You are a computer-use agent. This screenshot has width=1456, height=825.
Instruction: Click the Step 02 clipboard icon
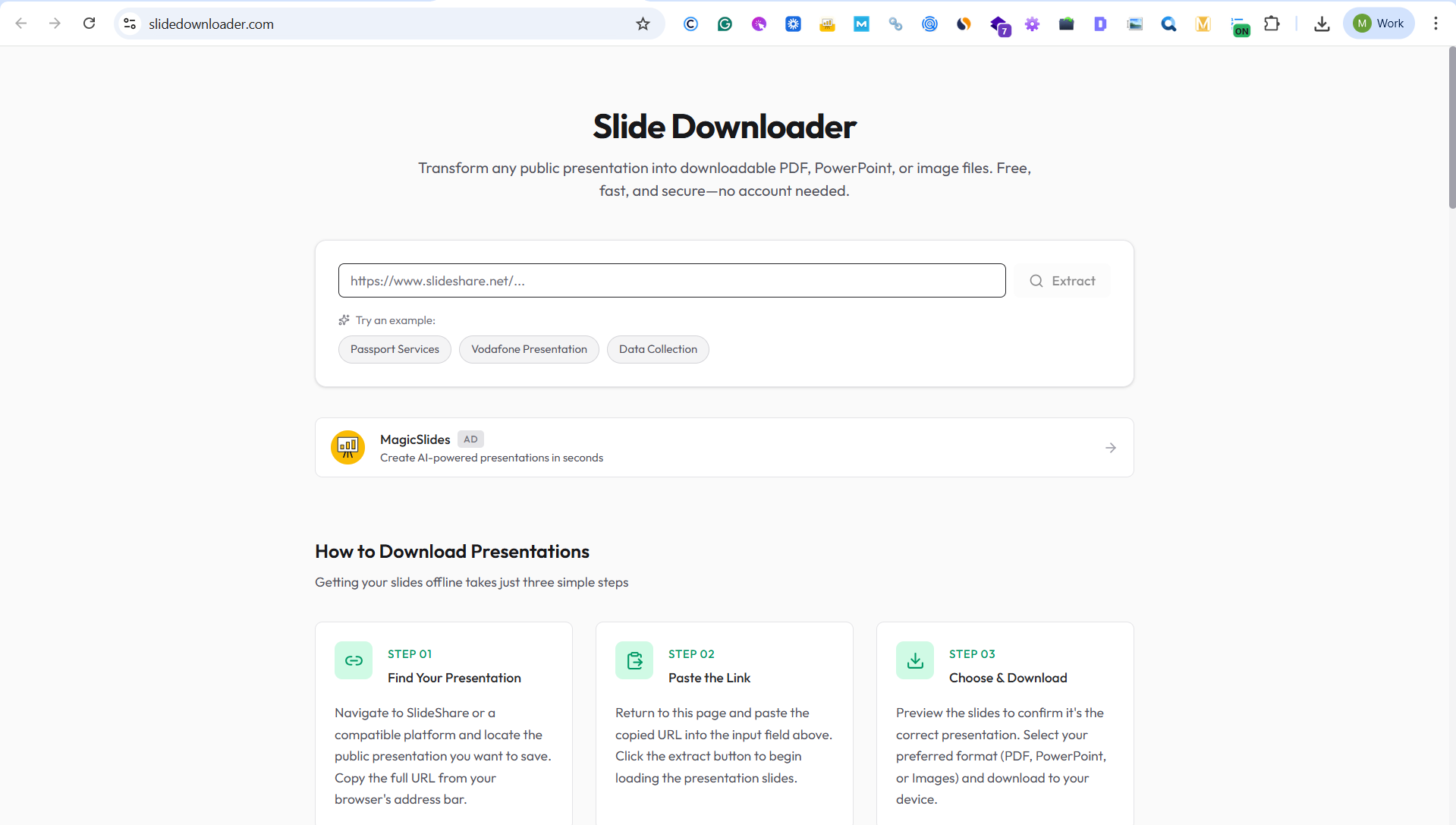tap(634, 660)
